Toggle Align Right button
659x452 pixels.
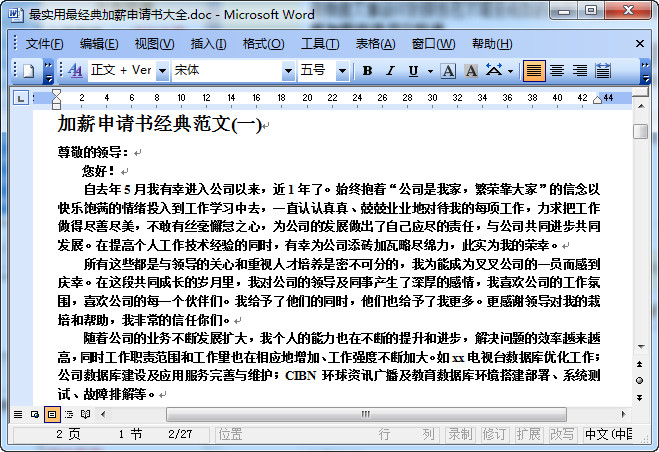click(x=580, y=71)
